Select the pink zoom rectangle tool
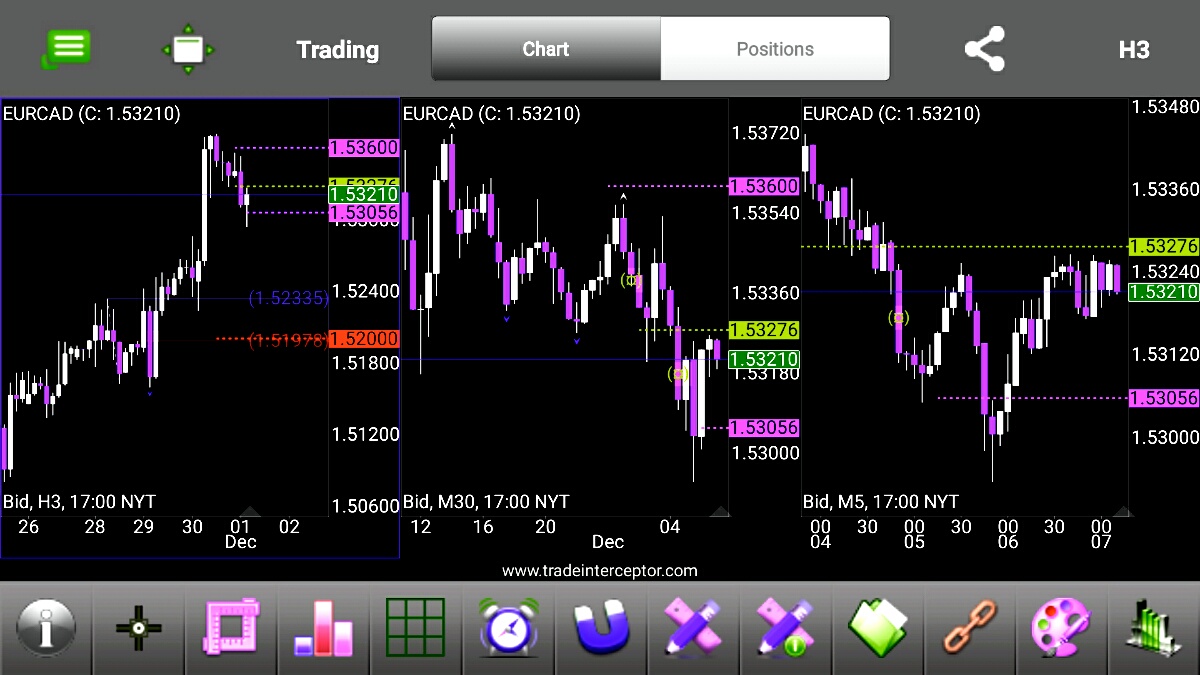 pyautogui.click(x=232, y=628)
